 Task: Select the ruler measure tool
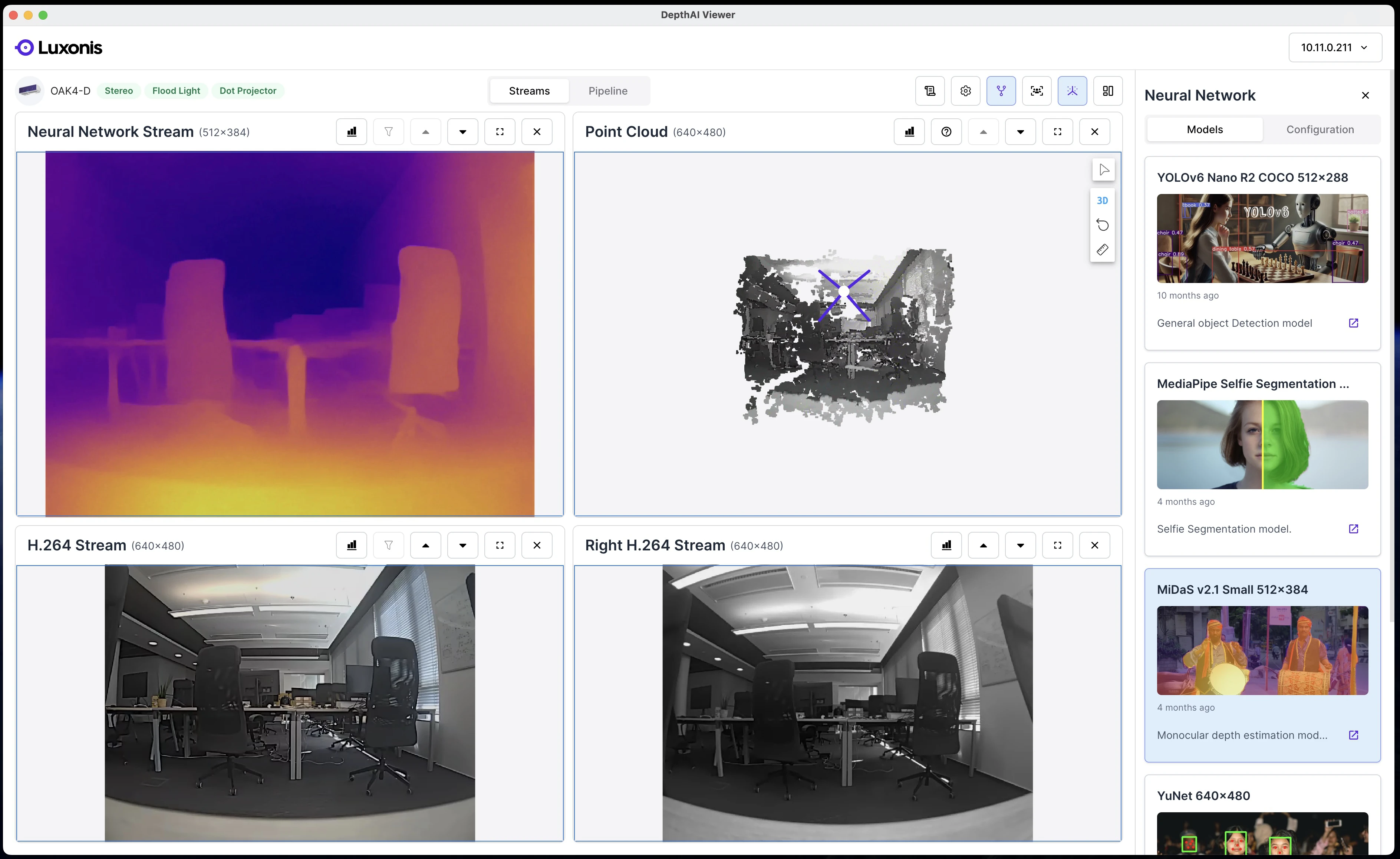tap(1102, 250)
